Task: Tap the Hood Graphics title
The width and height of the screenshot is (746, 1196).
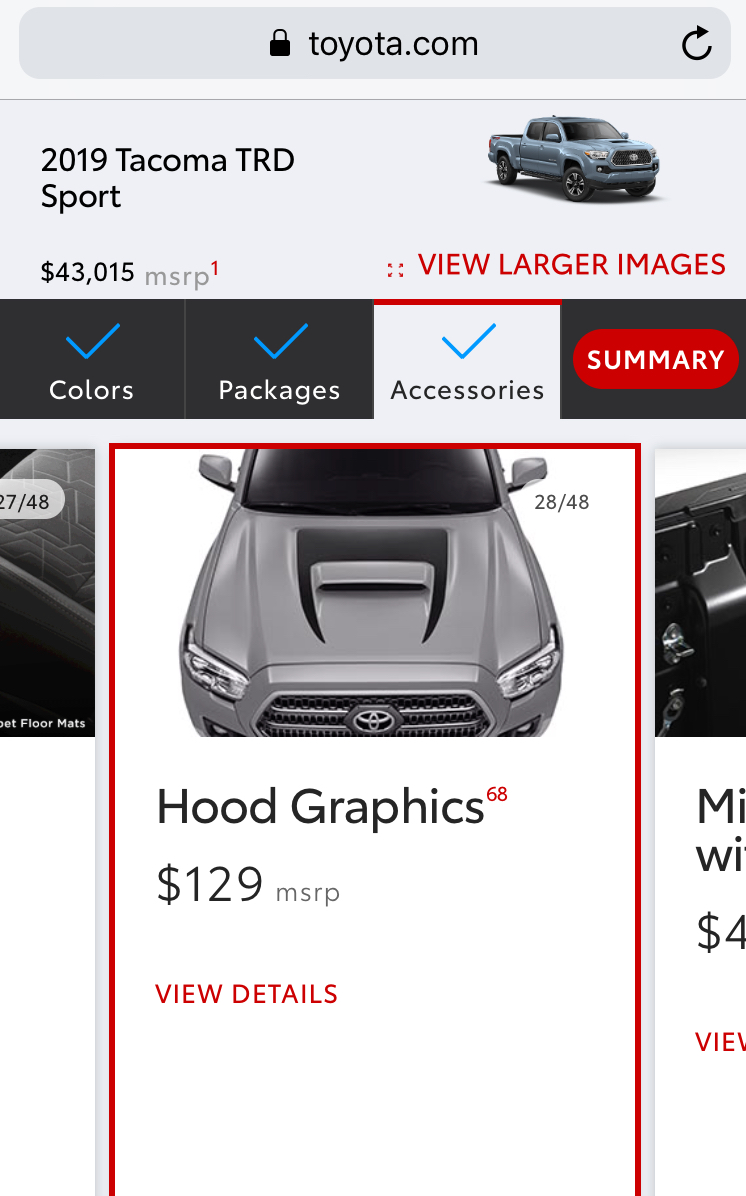Action: (320, 807)
